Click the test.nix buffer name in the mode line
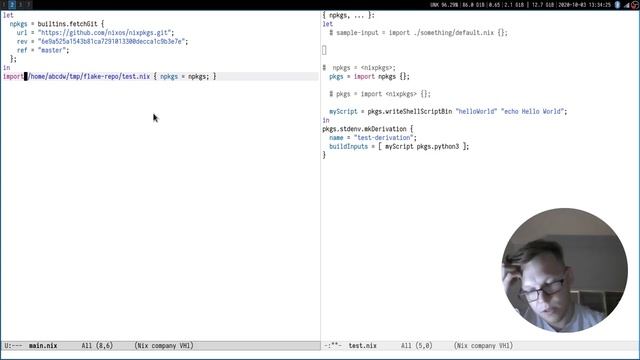 362,346
